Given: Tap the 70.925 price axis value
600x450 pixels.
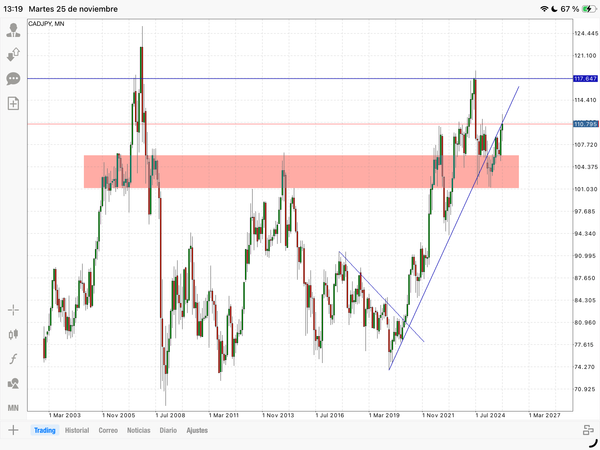Looking at the screenshot, I should pos(585,389).
